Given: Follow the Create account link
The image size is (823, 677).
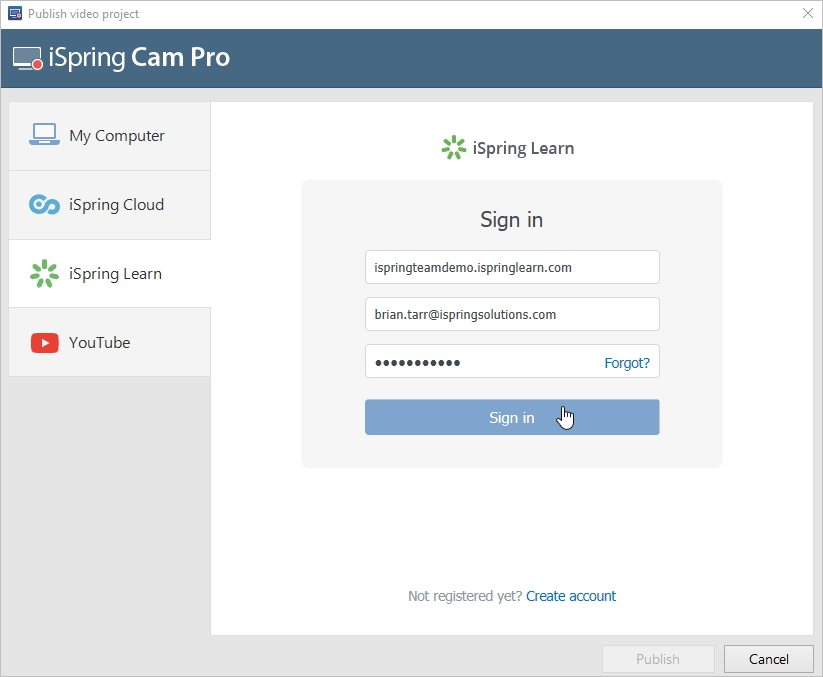Looking at the screenshot, I should (x=571, y=596).
